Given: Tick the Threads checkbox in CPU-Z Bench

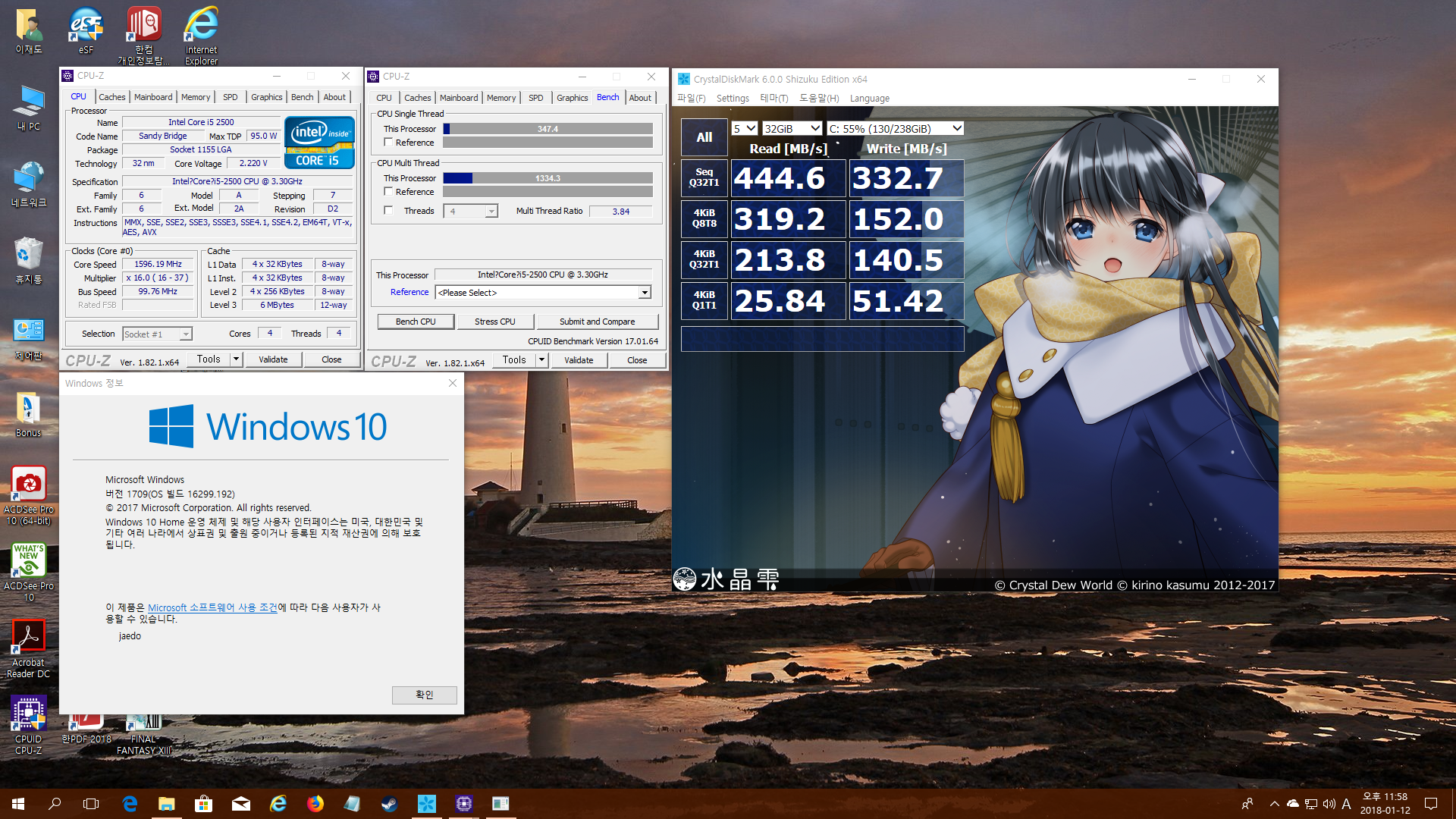Looking at the screenshot, I should click(x=388, y=211).
